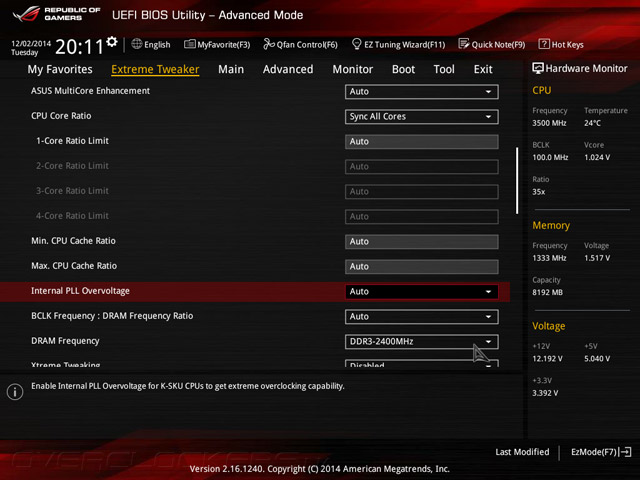640x480 pixels.
Task: Open CPU Core Ratio dropdown
Action: [422, 117]
